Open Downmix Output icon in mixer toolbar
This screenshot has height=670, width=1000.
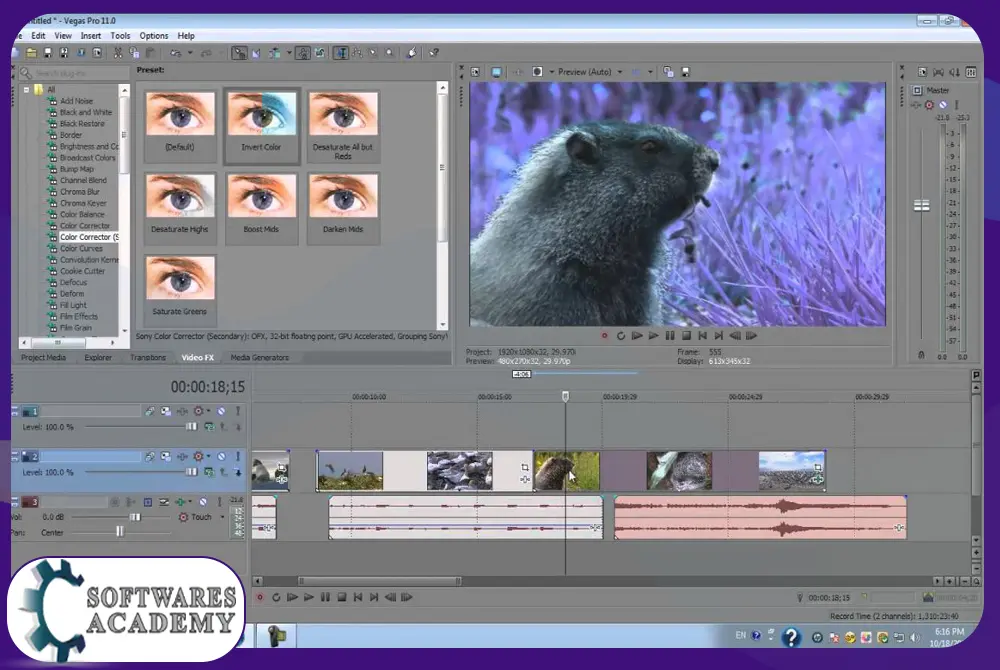tap(938, 72)
